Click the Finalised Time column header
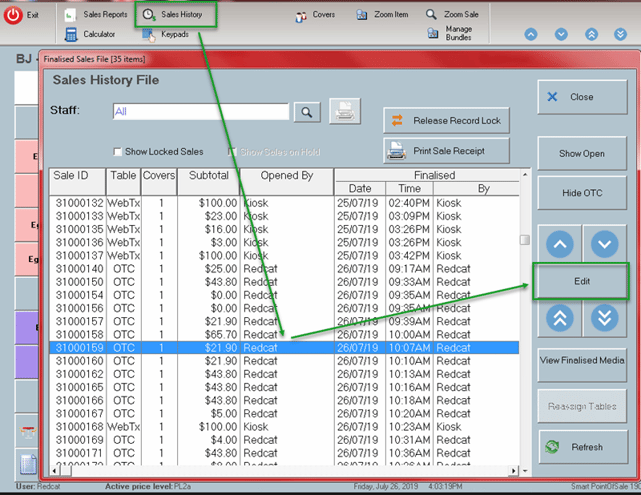Screen dimensions: 641x495 click(x=410, y=188)
